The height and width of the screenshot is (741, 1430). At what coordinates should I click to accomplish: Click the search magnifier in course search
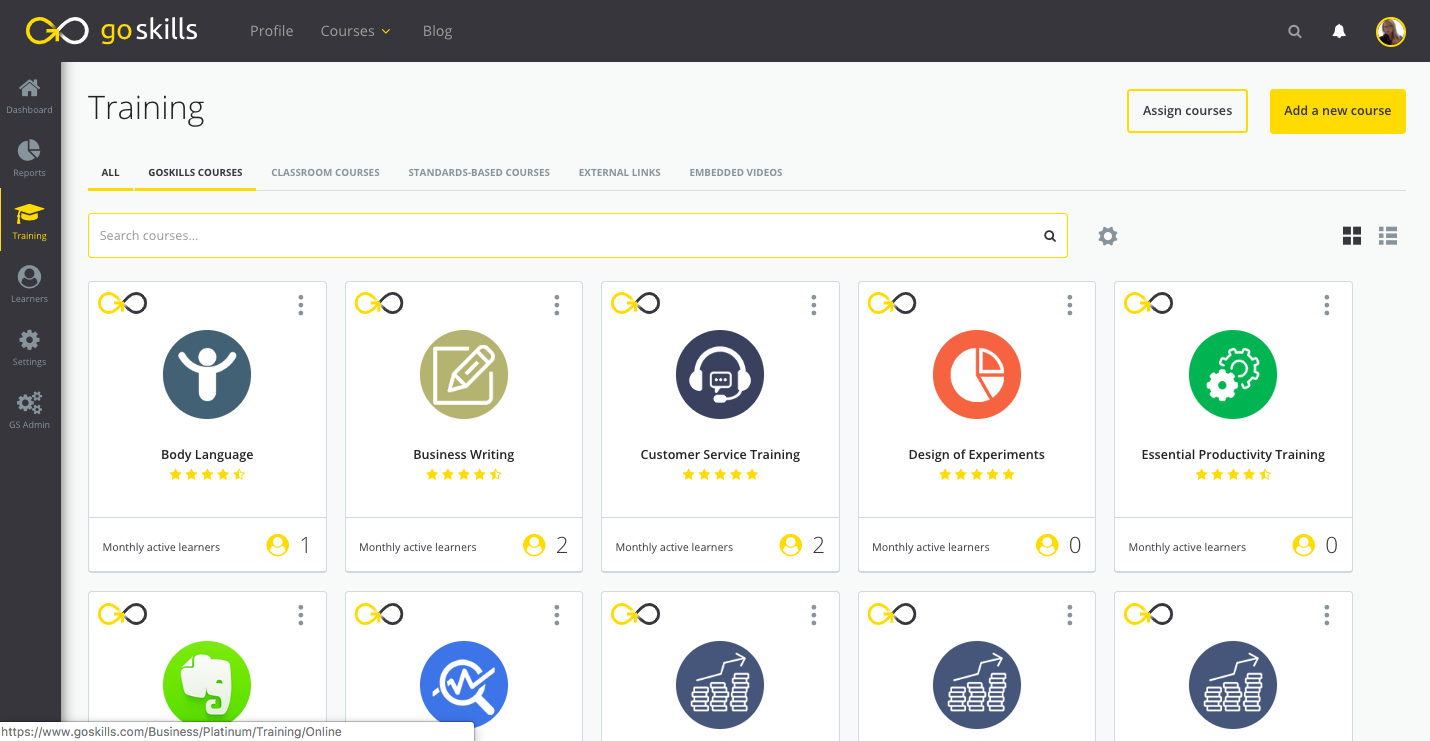tap(1050, 236)
